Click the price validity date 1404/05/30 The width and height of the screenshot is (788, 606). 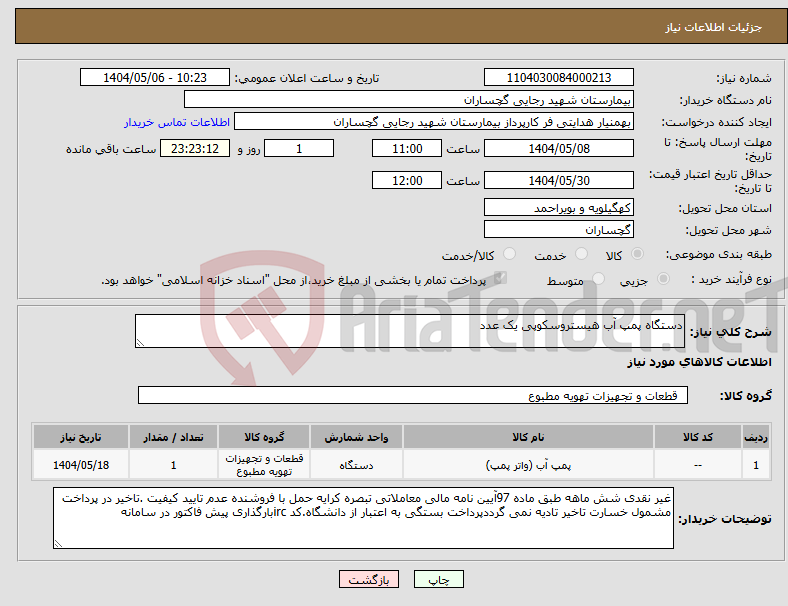(x=558, y=180)
